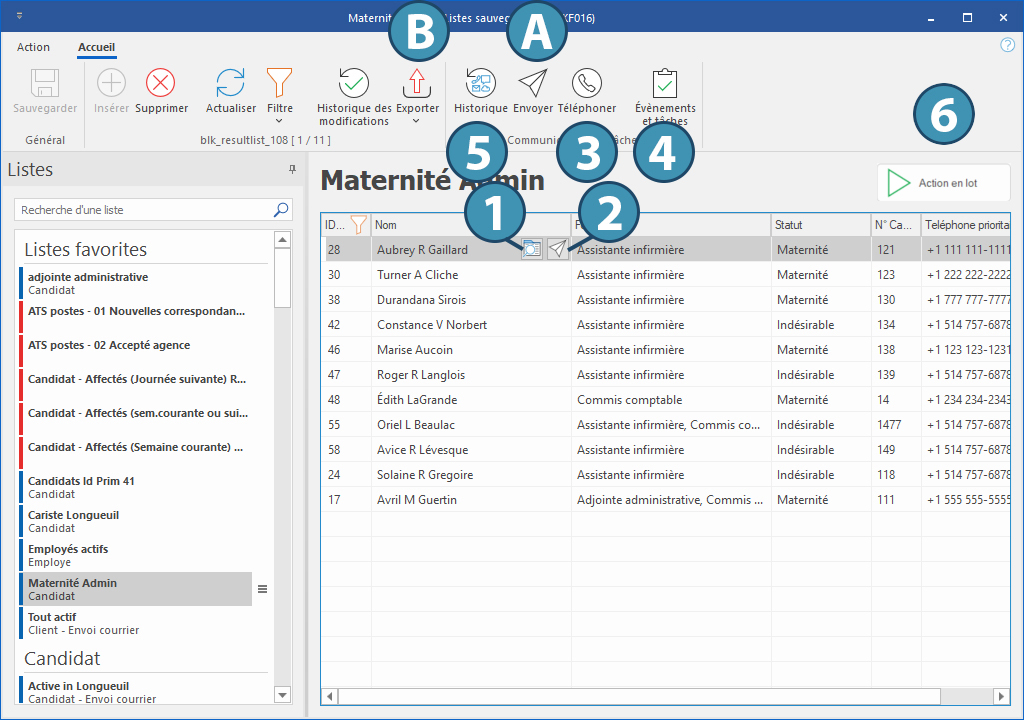Open the Historique des modifications icon

pyautogui.click(x=354, y=83)
